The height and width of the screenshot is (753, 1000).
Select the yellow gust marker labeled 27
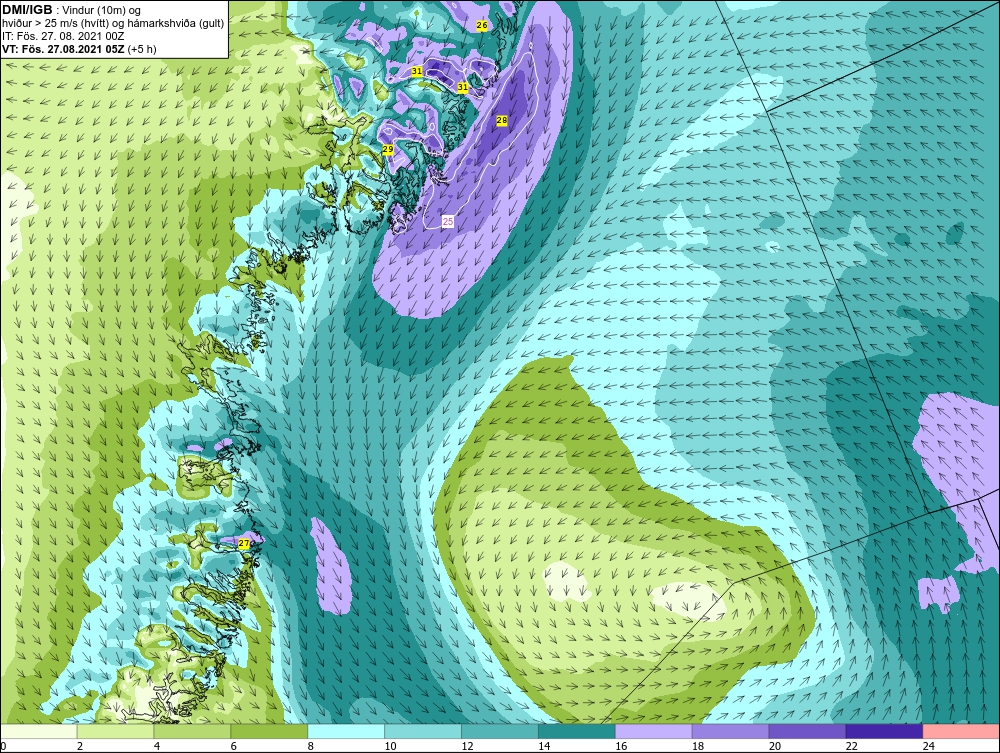tap(244, 543)
